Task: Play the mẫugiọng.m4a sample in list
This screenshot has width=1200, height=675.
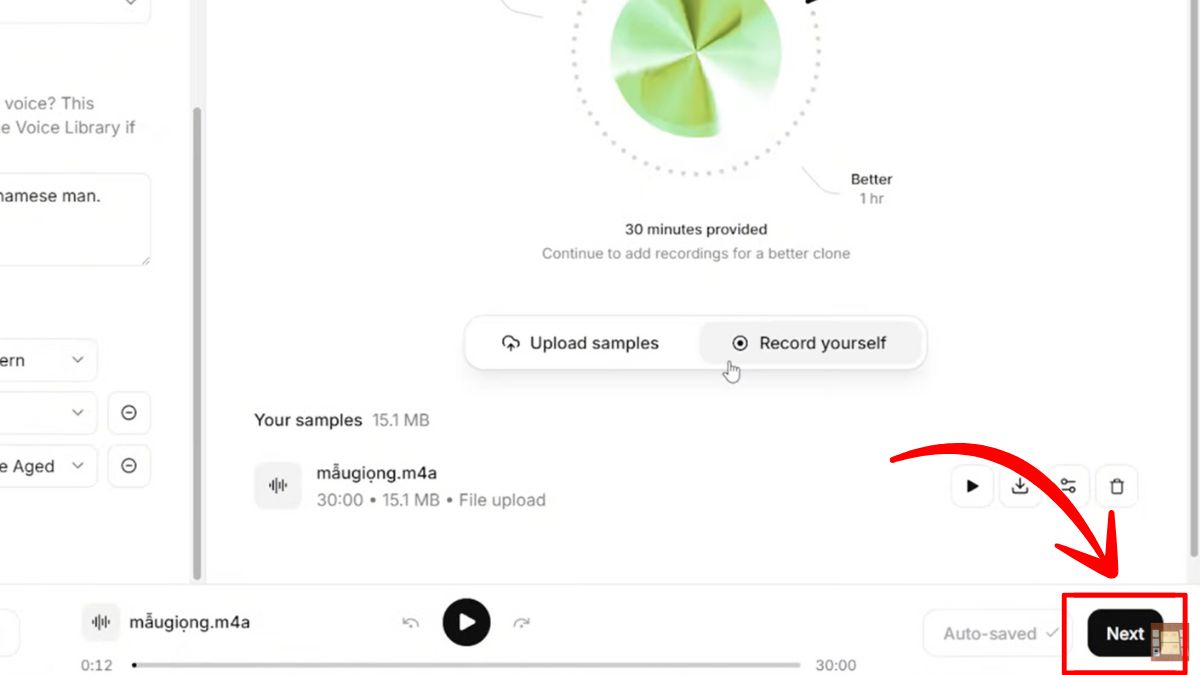Action: (972, 486)
